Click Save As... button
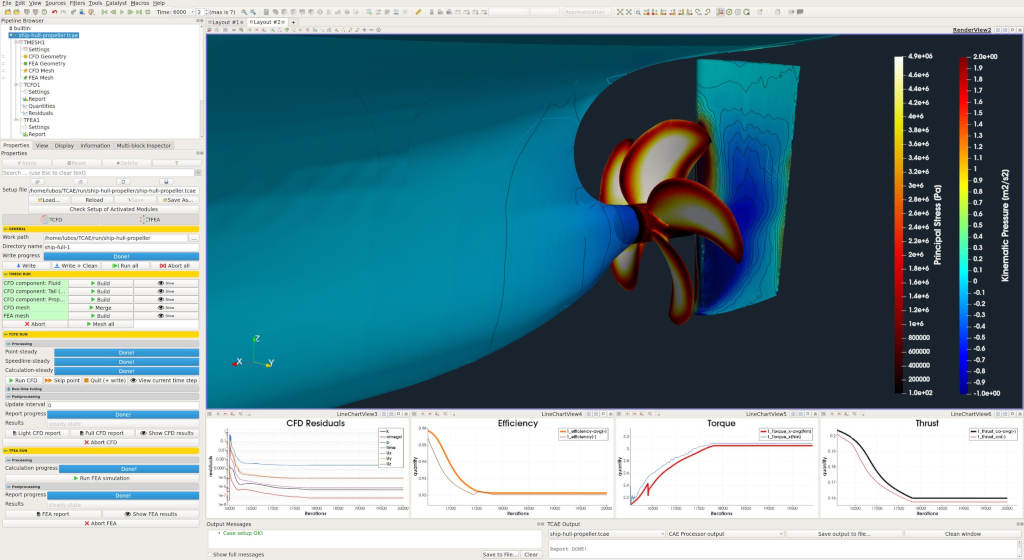Image resolution: width=1024 pixels, height=560 pixels. [178, 200]
